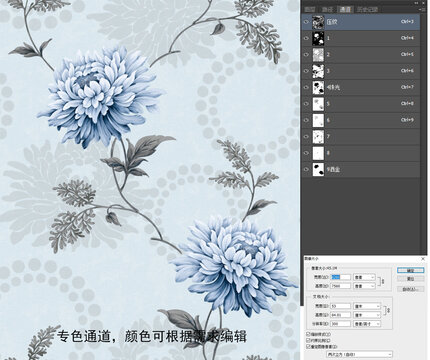Click the document height input field
Viewport: 430px width, 360px height.
click(341, 315)
